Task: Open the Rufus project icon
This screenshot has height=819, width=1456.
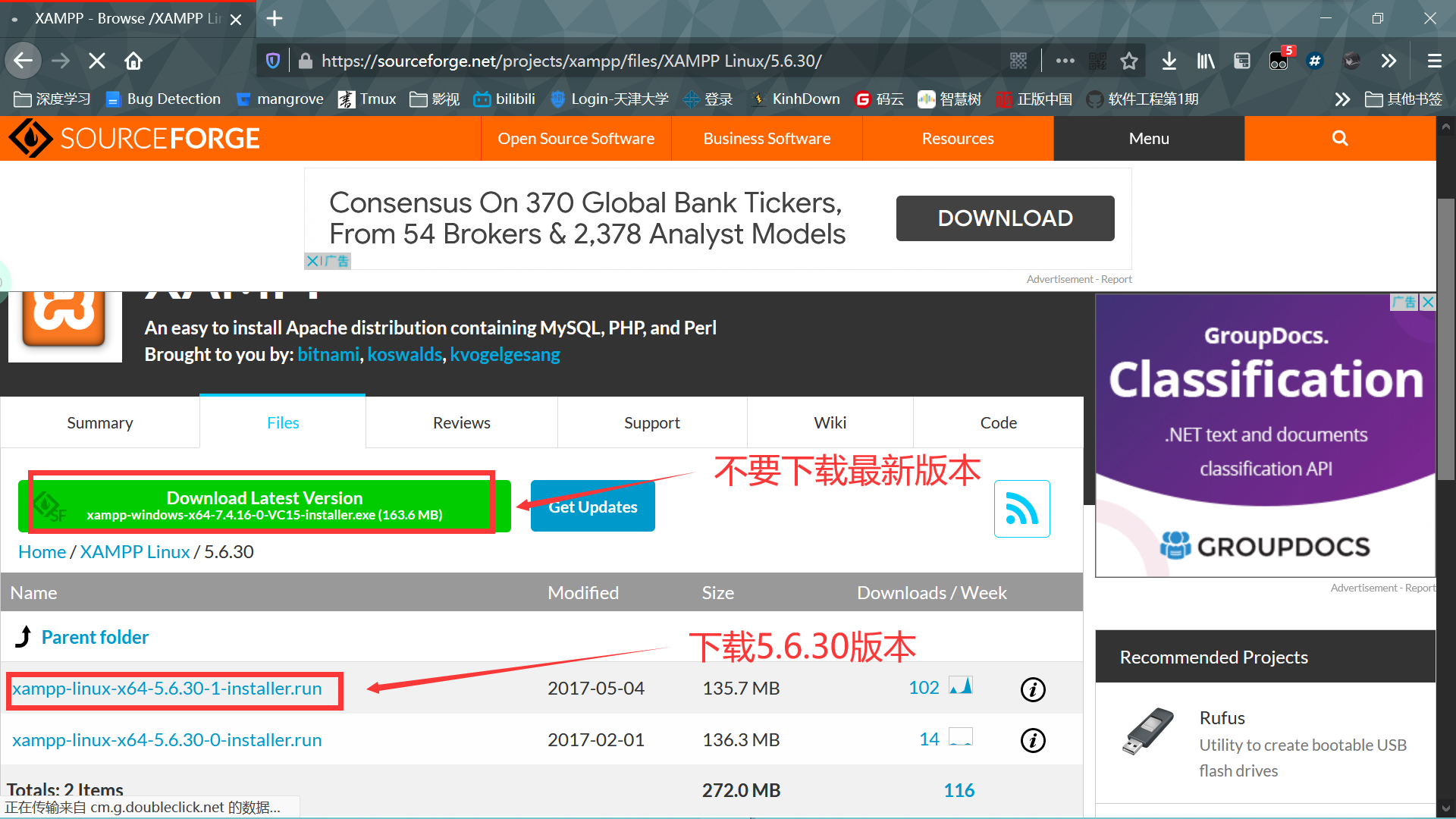Action: 1148,731
